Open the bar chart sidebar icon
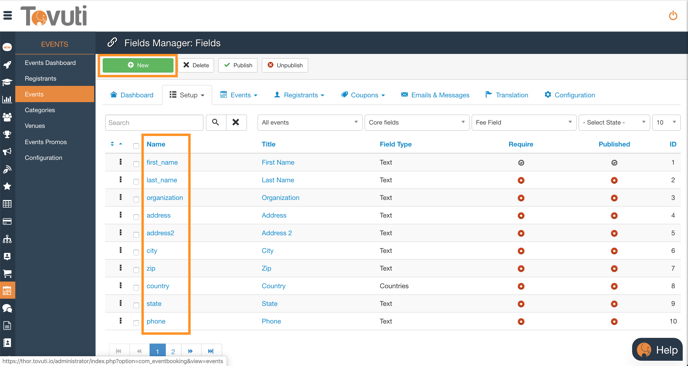This screenshot has height=366, width=688. coord(7,100)
